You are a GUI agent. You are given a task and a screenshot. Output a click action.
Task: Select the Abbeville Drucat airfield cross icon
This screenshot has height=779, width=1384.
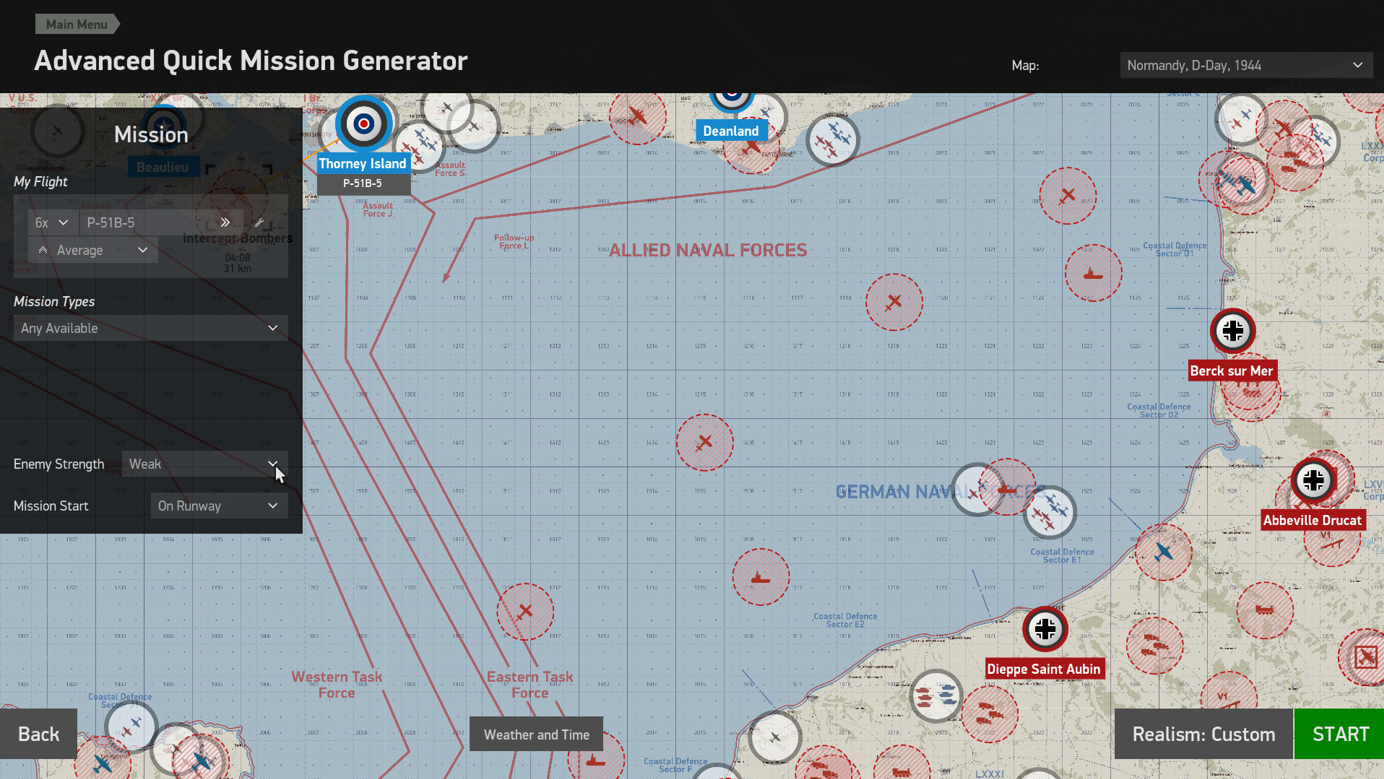[x=1313, y=480]
